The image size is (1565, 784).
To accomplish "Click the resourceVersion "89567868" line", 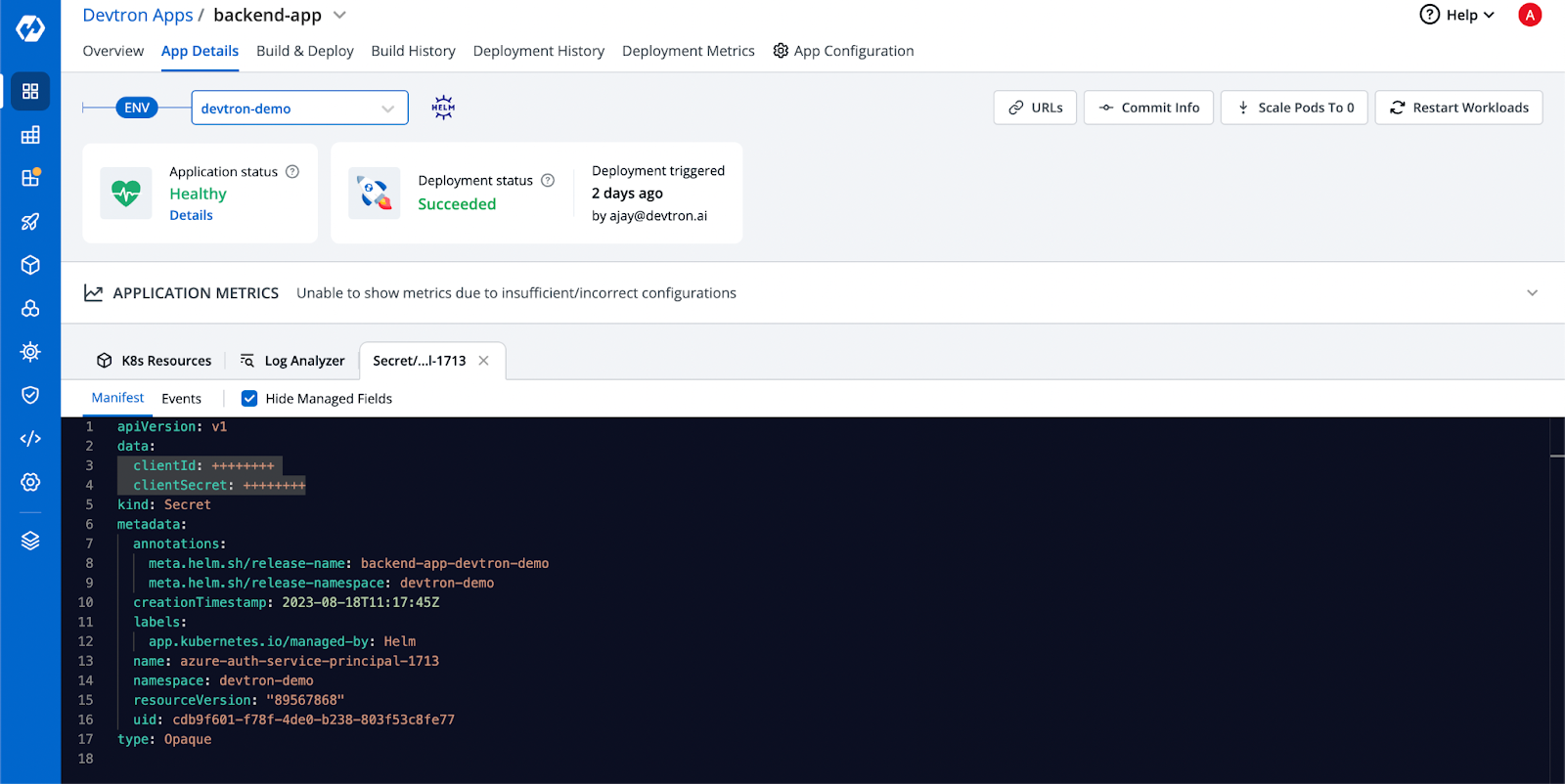I will 239,700.
